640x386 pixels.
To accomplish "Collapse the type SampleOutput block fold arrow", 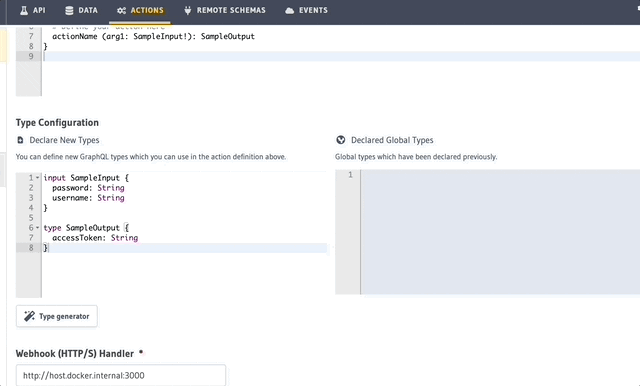I will pos(38,228).
